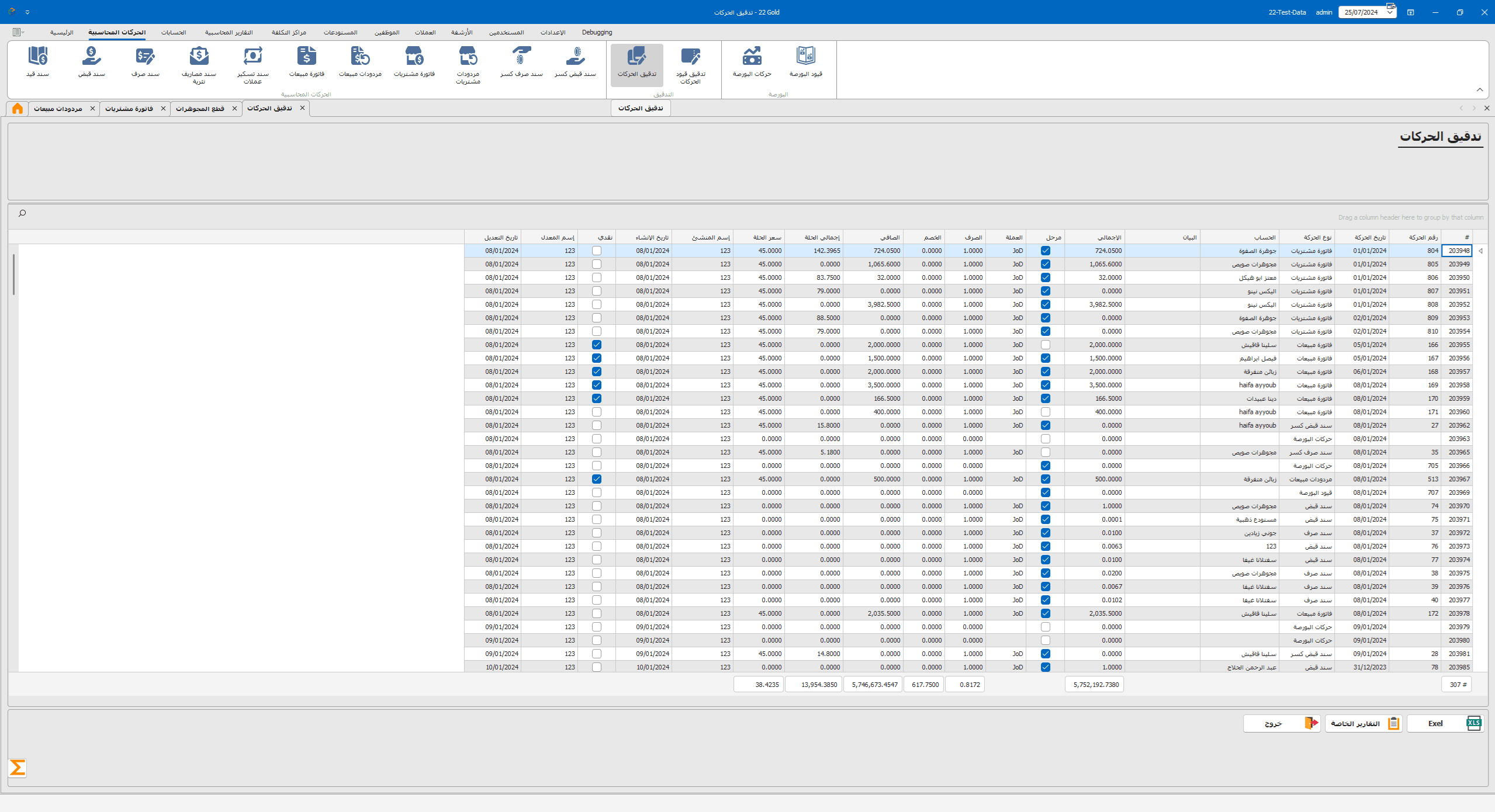
Task: Toggle نقدي checkbox for row 203948
Action: pyautogui.click(x=597, y=251)
